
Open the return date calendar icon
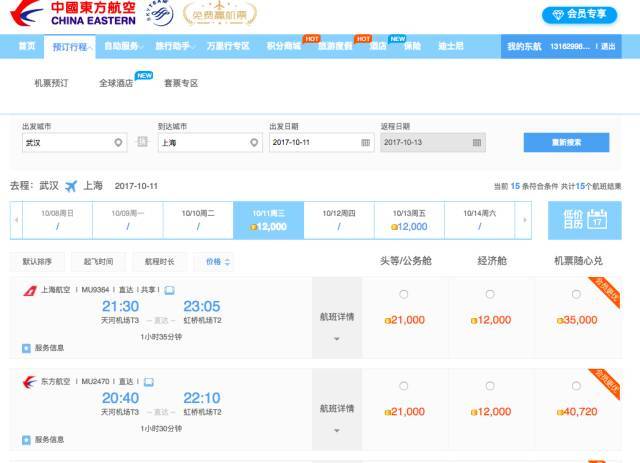tap(477, 142)
